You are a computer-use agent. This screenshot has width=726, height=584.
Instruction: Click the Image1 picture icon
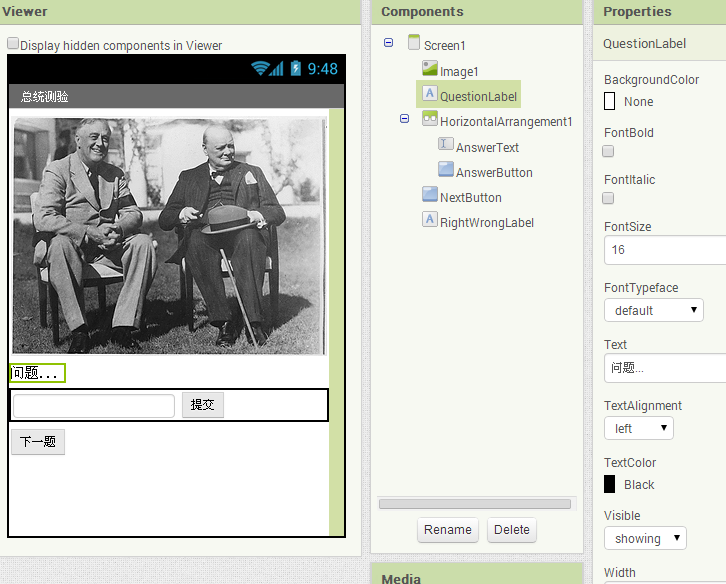pyautogui.click(x=430, y=69)
